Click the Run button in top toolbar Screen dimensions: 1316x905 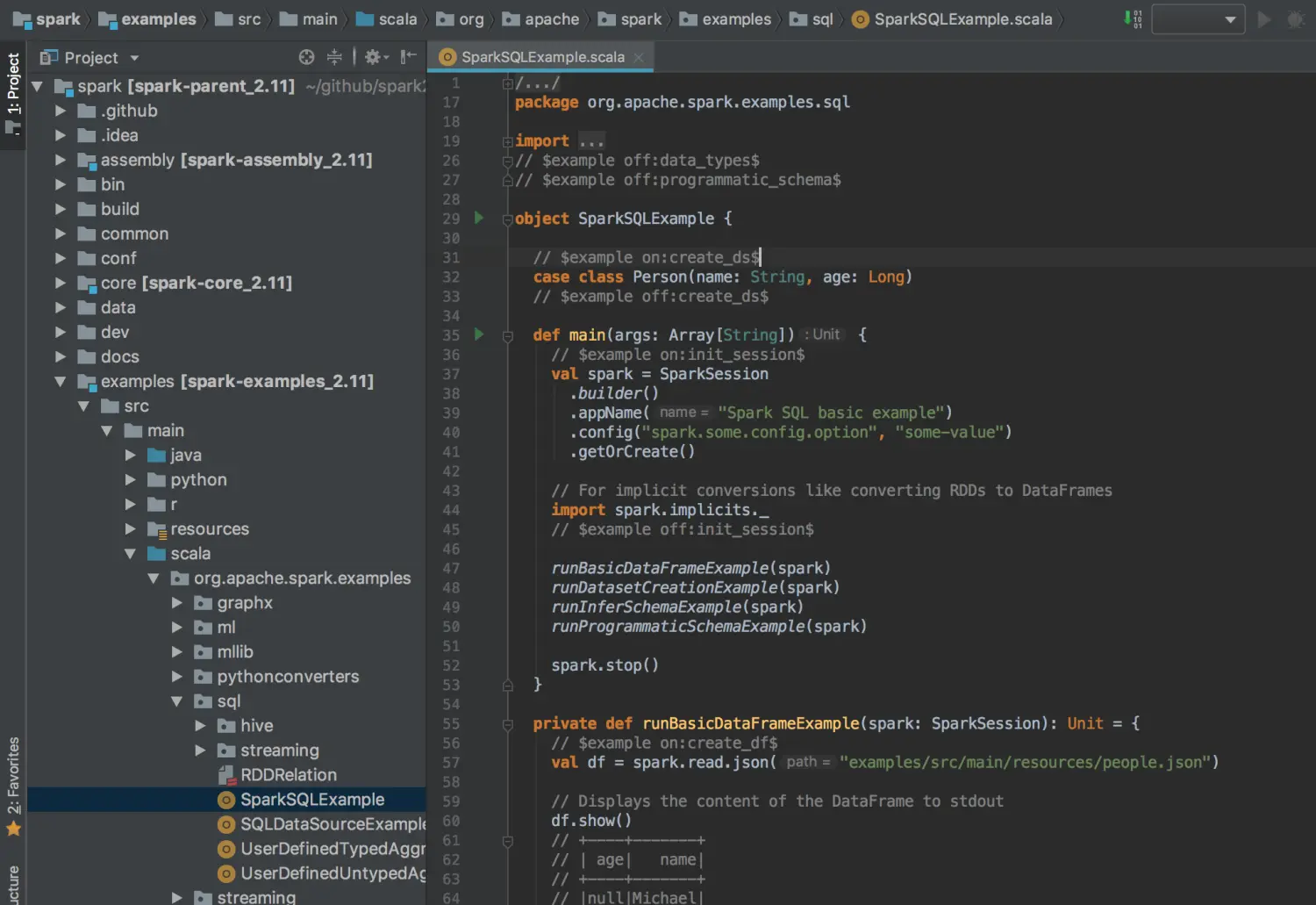point(1264,19)
